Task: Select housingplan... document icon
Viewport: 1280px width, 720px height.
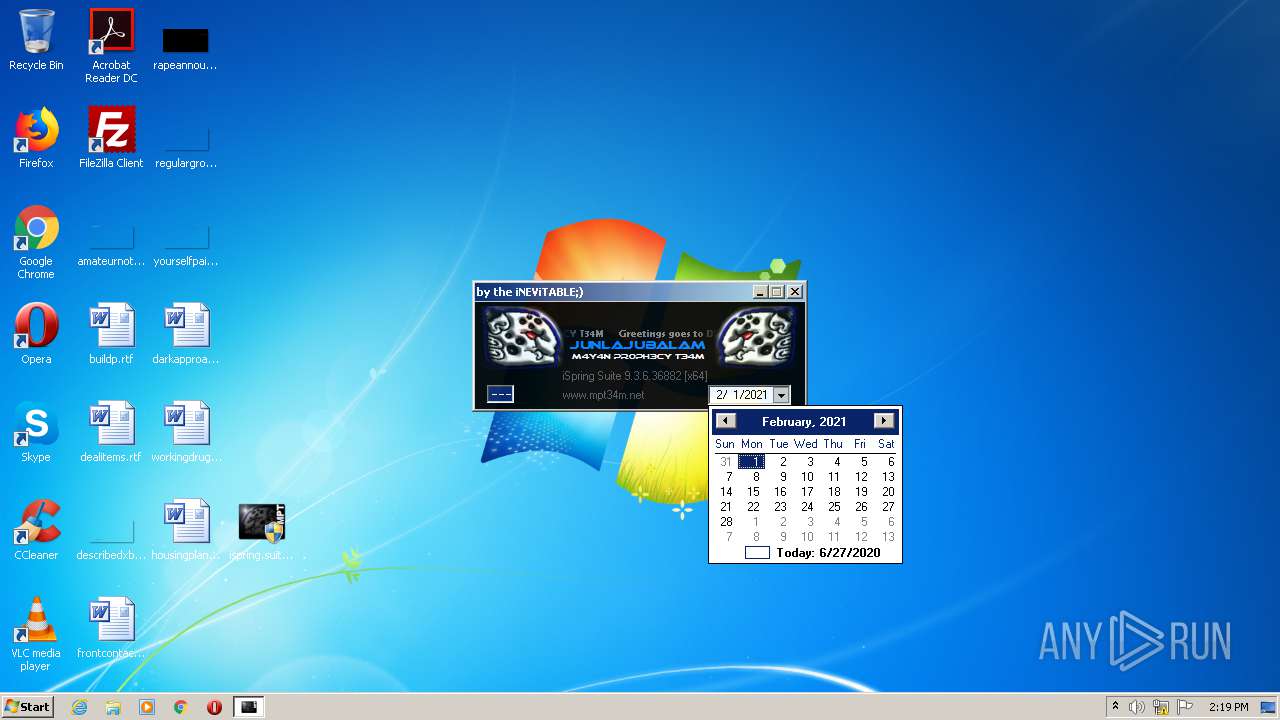Action: [x=186, y=530]
